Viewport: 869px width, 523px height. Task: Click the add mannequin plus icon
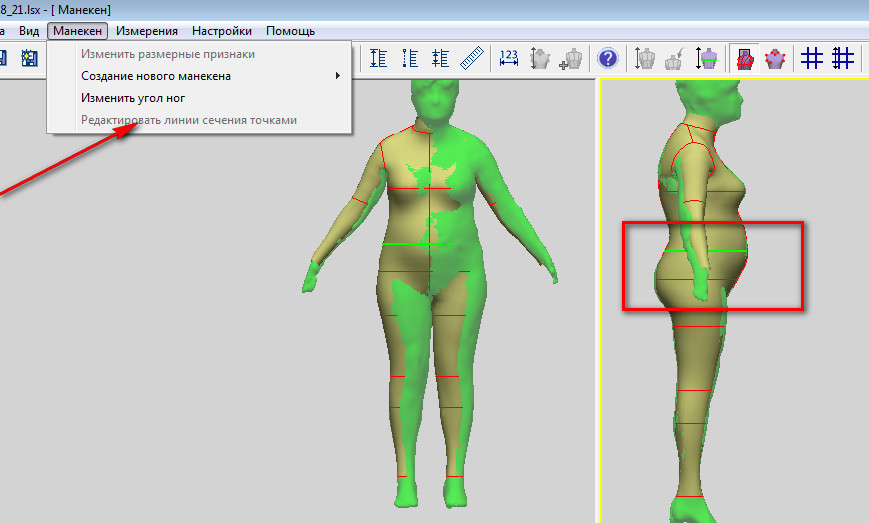[571, 59]
